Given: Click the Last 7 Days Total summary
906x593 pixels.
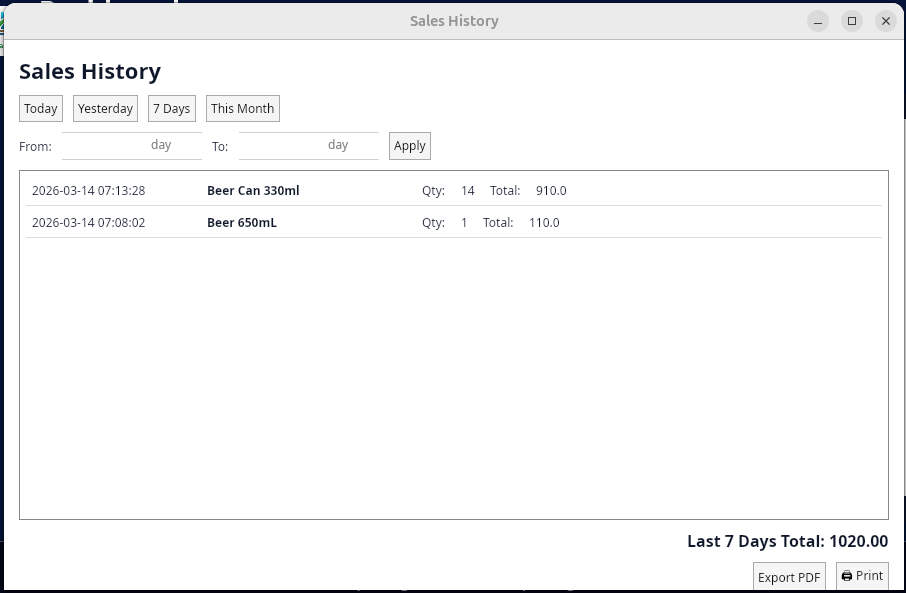Looking at the screenshot, I should [787, 541].
